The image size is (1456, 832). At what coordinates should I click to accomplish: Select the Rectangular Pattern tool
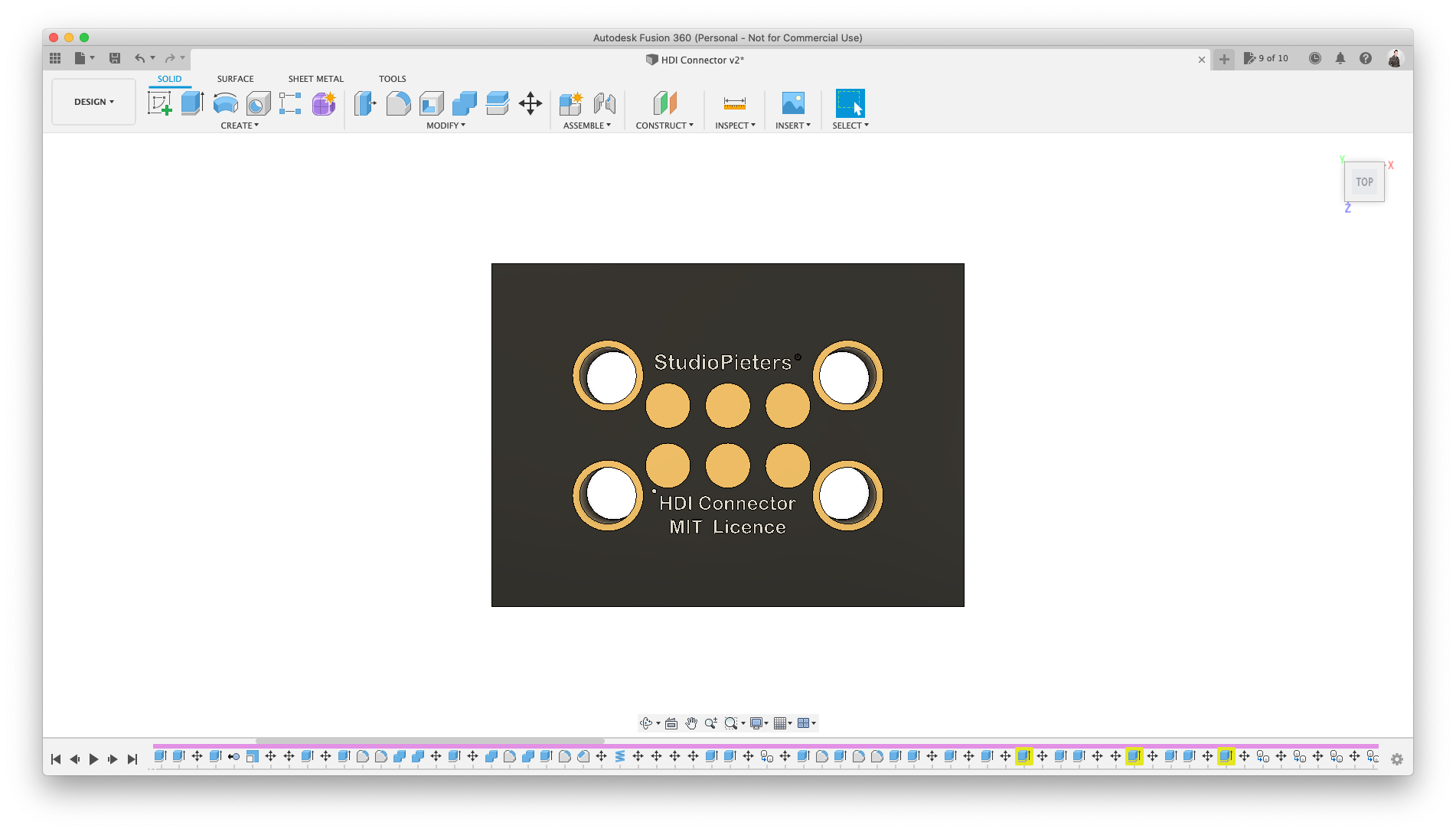pyautogui.click(x=290, y=103)
